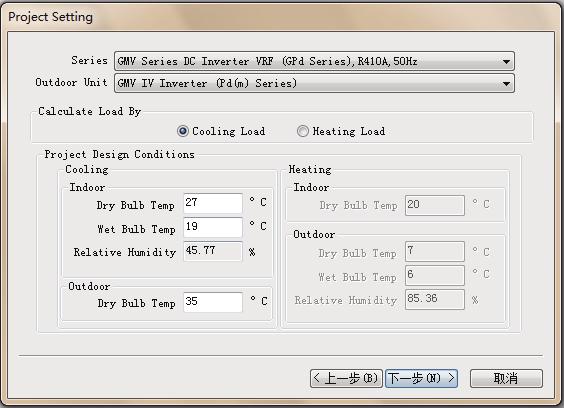Screen dimensions: 564x408
Task: Select the Cooling Load radio button
Action: click(x=183, y=131)
